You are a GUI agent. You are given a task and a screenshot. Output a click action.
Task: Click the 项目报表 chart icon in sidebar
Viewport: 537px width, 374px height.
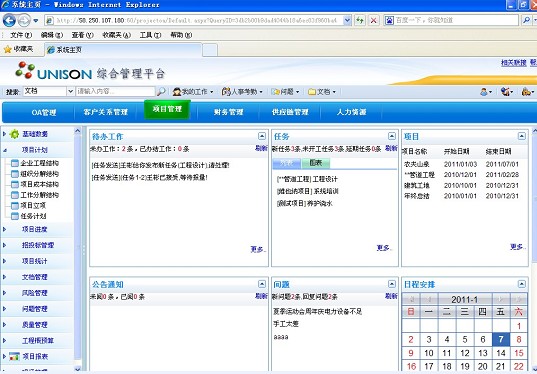(14, 356)
